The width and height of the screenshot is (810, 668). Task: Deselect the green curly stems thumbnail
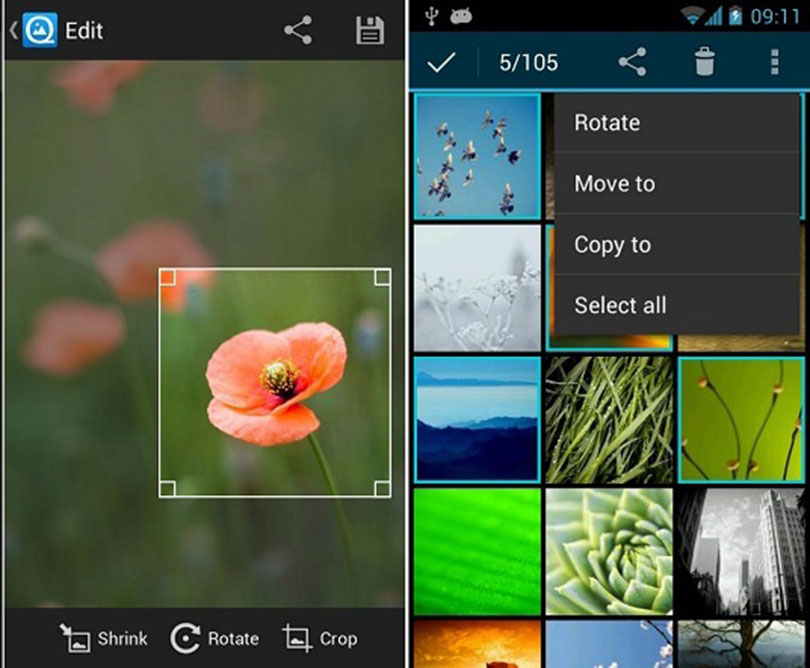[741, 420]
